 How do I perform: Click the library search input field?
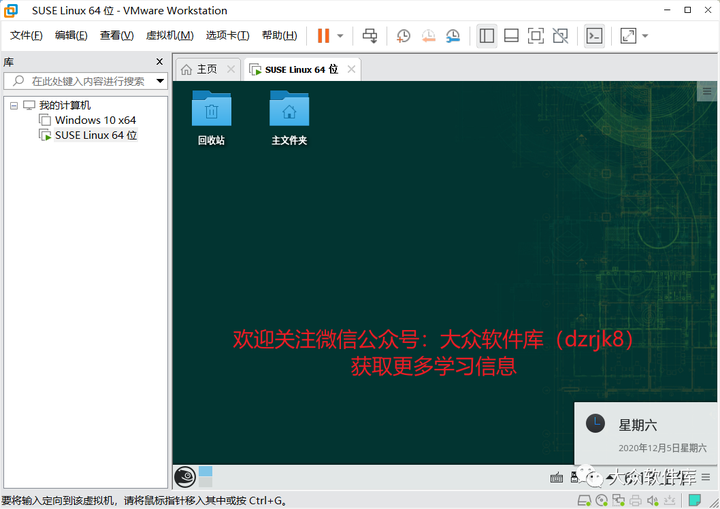pos(85,81)
